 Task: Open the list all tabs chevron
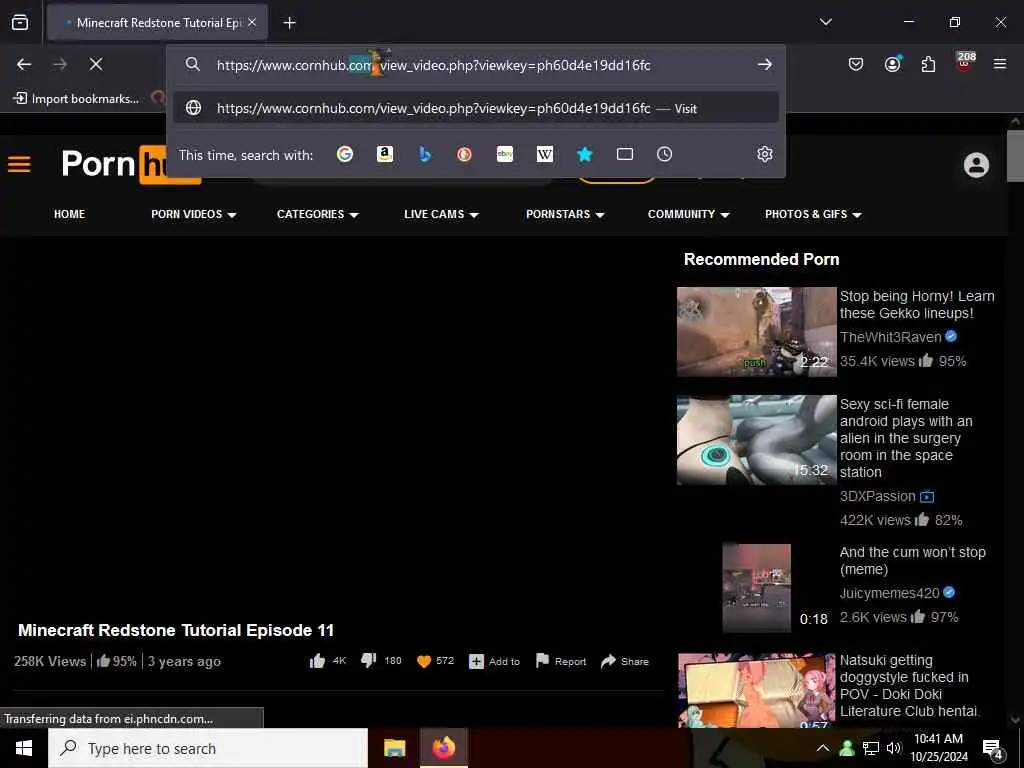point(825,22)
